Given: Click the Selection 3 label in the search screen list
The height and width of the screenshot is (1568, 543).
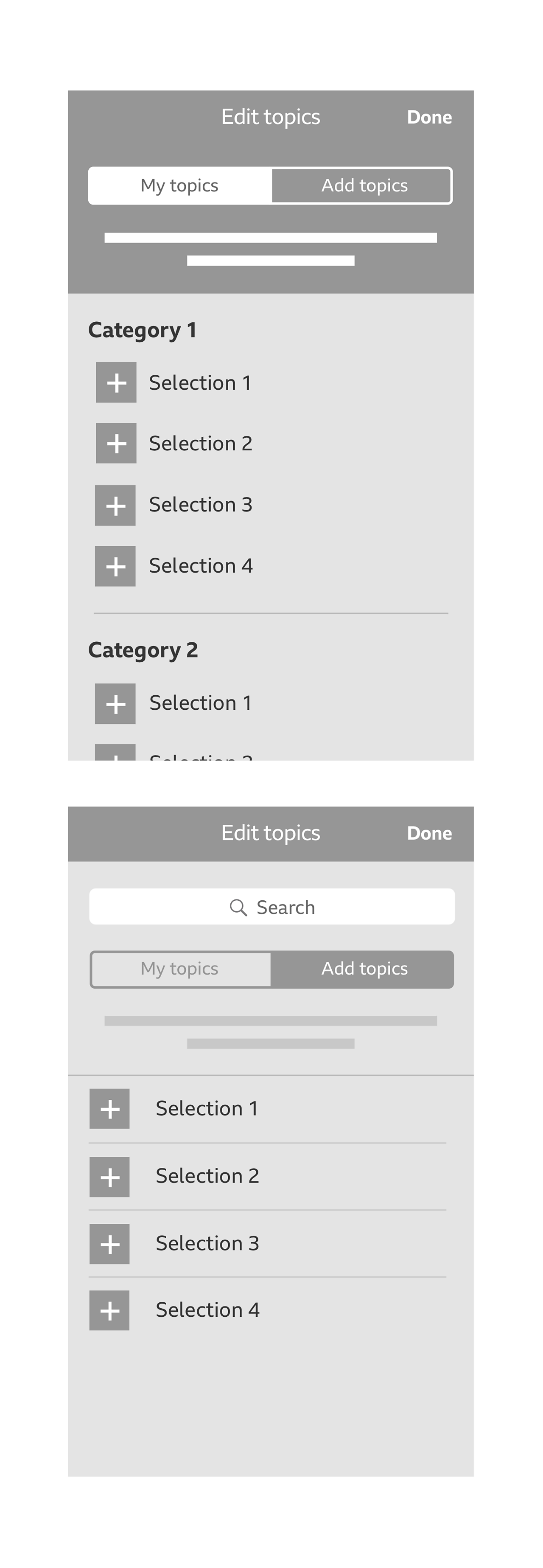Looking at the screenshot, I should [x=207, y=1243].
